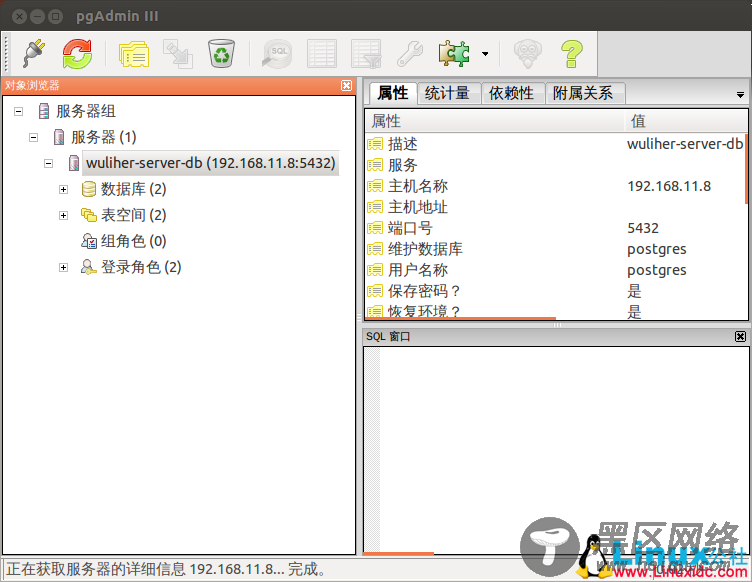
Task: Select the 描述 property row
Action: coord(556,144)
